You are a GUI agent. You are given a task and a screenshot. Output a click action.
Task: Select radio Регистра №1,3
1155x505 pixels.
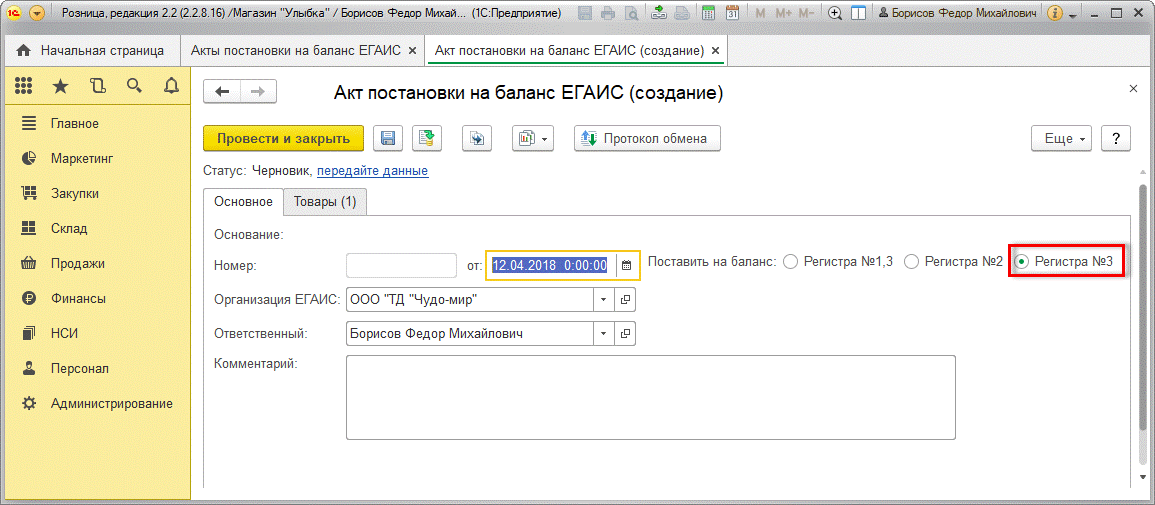pos(790,261)
